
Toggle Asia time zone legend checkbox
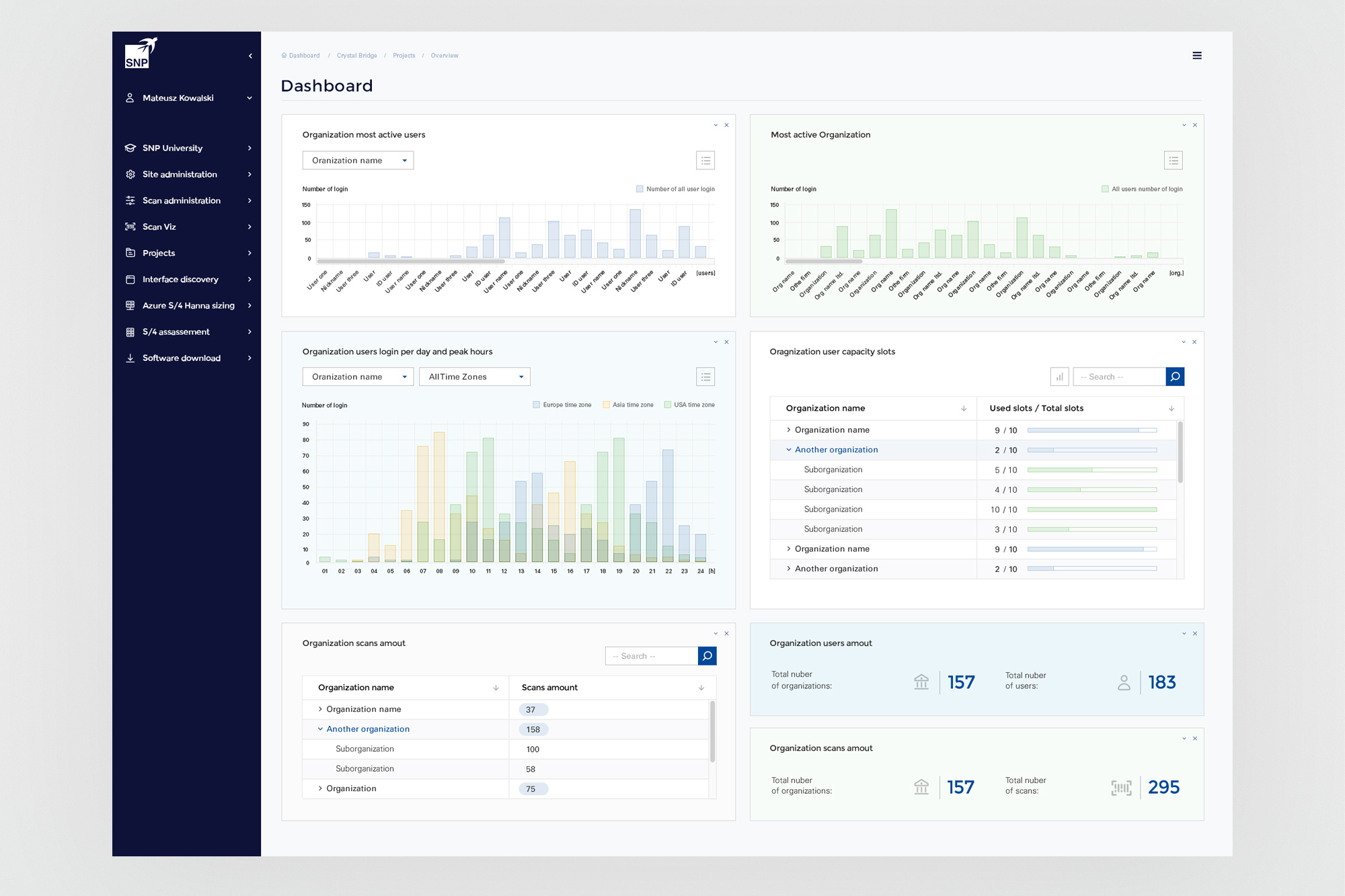(x=606, y=405)
